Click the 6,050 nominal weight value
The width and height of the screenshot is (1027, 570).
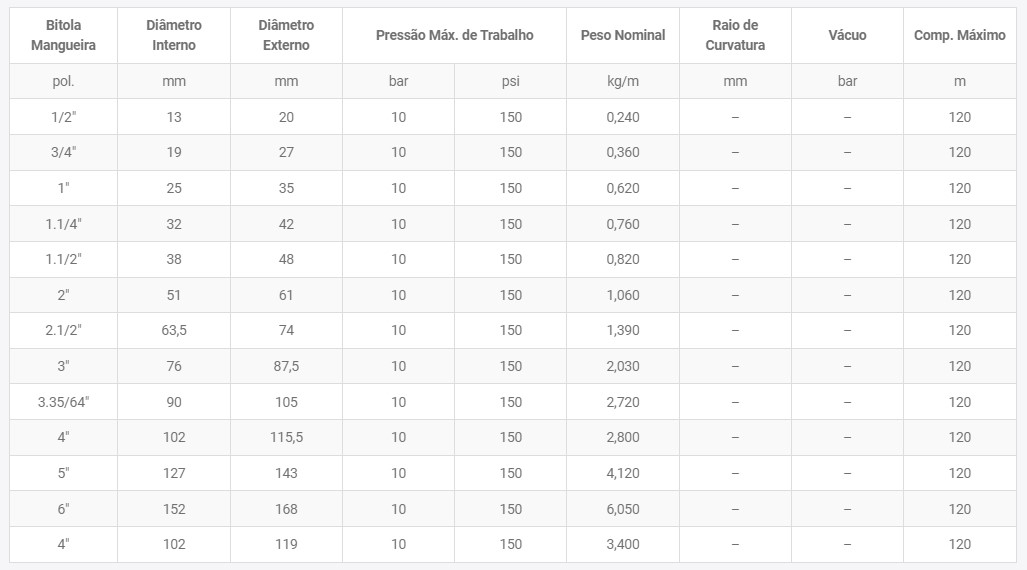coord(623,509)
